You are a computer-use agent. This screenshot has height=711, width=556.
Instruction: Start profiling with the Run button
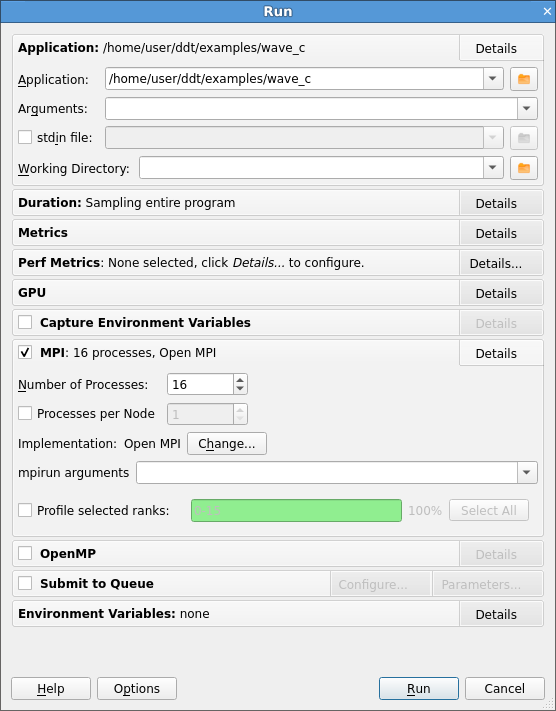pyautogui.click(x=419, y=689)
